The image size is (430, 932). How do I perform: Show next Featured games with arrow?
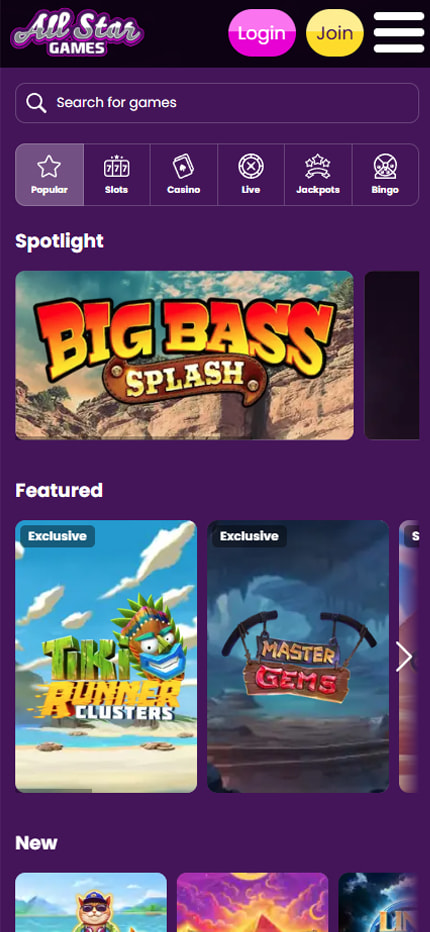pyautogui.click(x=404, y=657)
